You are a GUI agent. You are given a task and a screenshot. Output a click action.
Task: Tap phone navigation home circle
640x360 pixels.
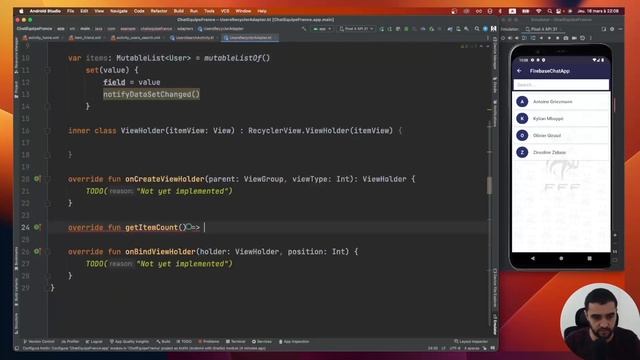561,258
